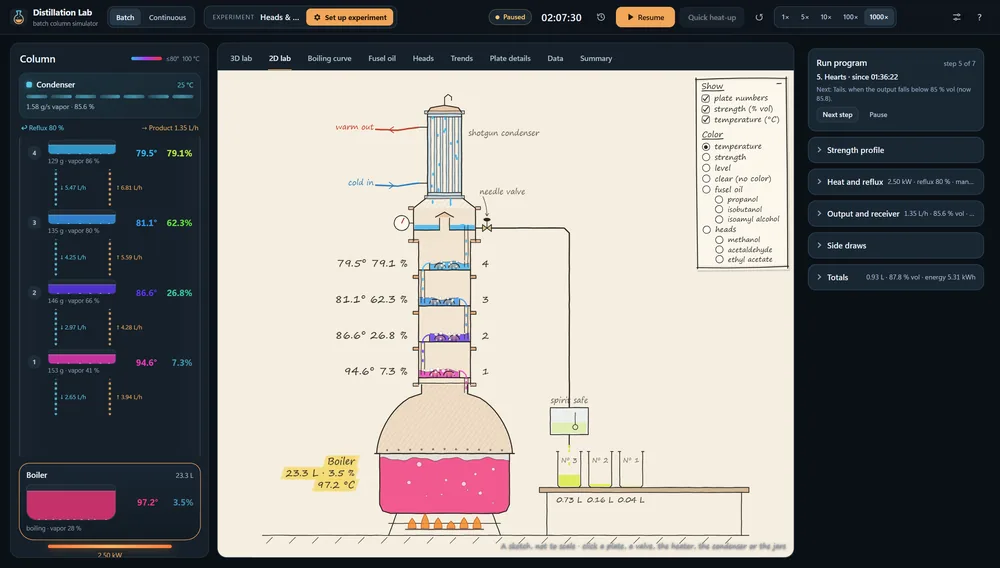Collapse the Show legend minimize icon
The image size is (1000, 568).
point(779,84)
